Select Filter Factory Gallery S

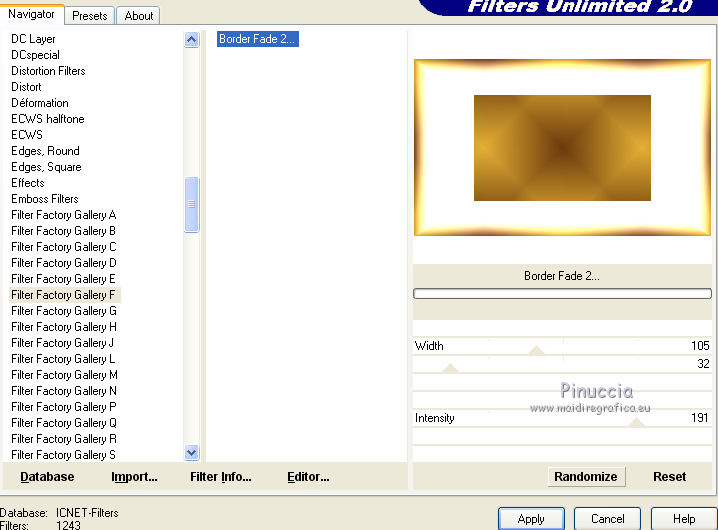[63, 455]
